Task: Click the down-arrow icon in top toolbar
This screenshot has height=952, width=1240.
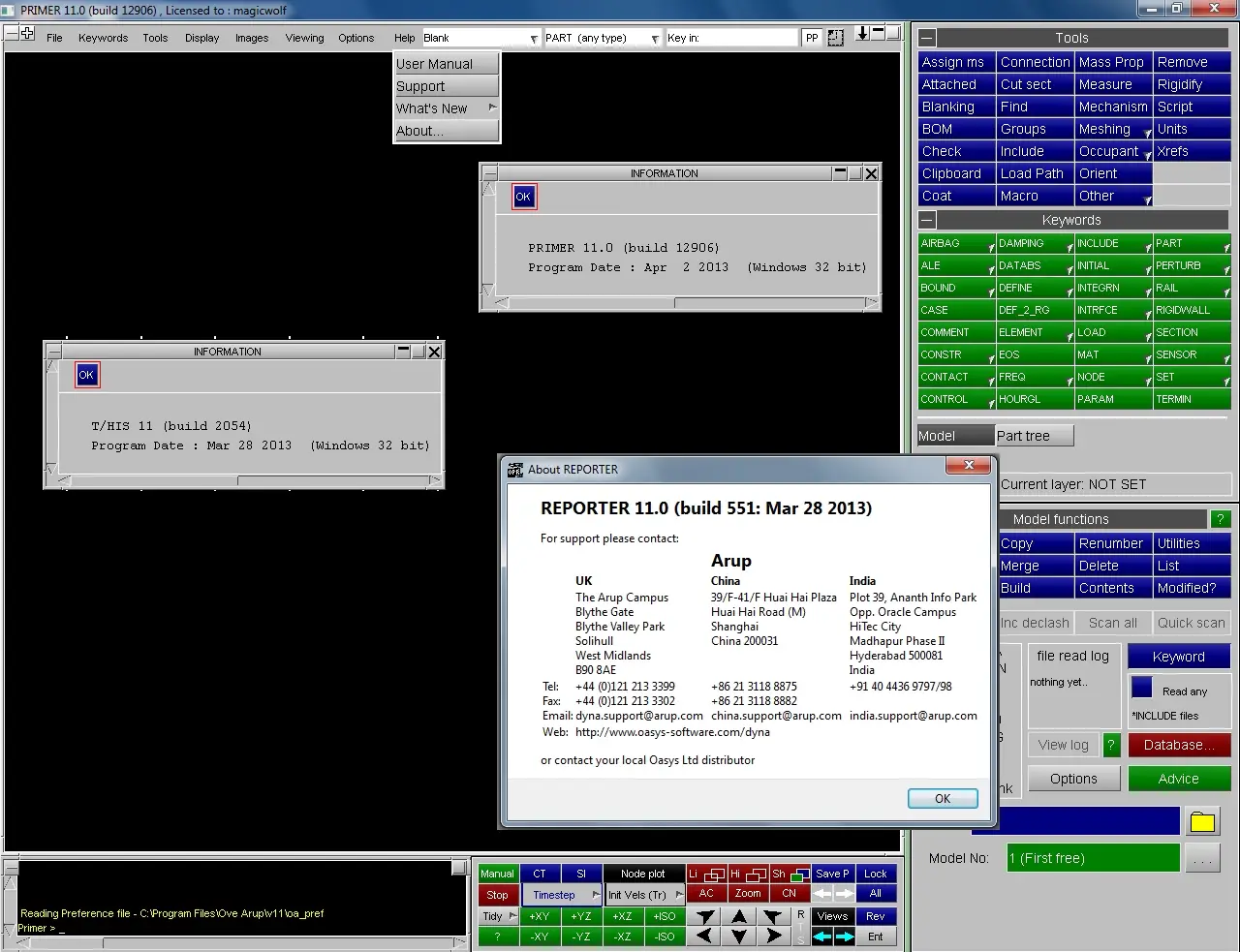Action: 863,35
